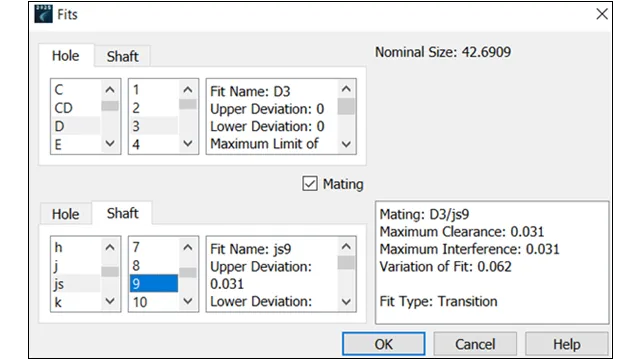Switch to the upper Shaft tab
Screen dimensions: 640x360
tap(122, 56)
